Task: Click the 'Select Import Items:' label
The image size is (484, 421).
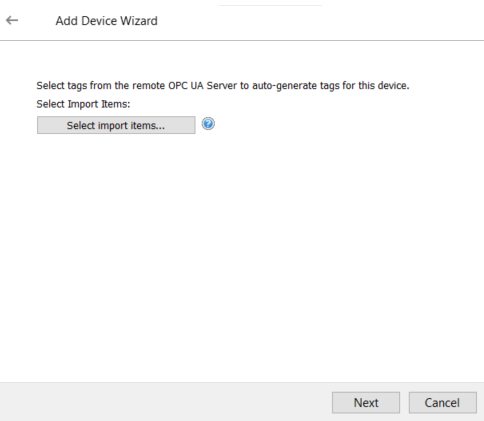Action: [x=83, y=104]
